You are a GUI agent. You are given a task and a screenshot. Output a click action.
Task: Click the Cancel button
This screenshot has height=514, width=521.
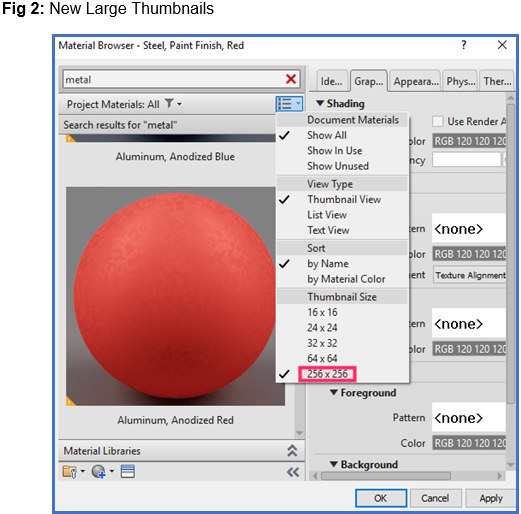[x=435, y=498]
